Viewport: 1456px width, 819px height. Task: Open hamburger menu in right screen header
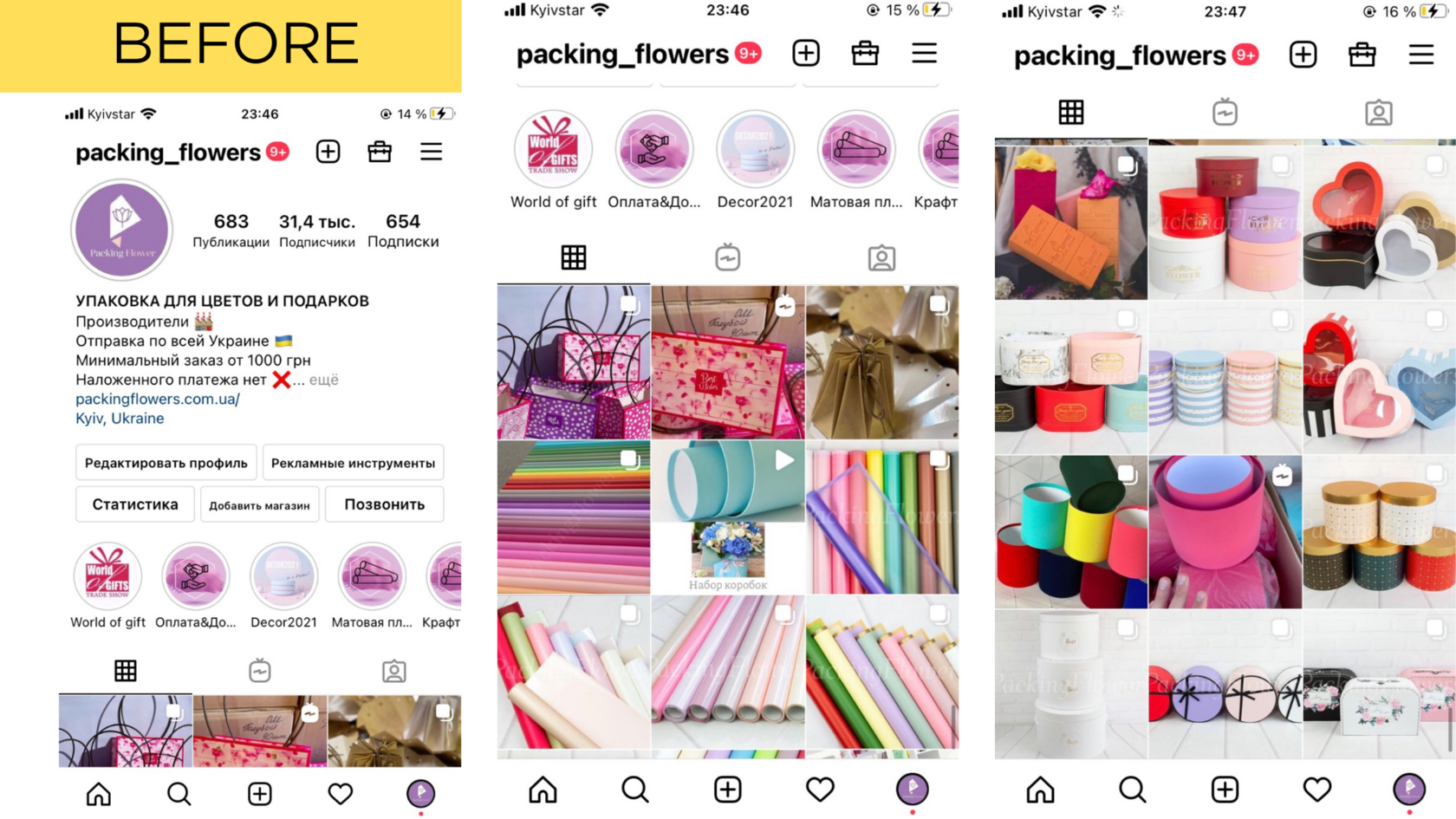(x=1421, y=55)
